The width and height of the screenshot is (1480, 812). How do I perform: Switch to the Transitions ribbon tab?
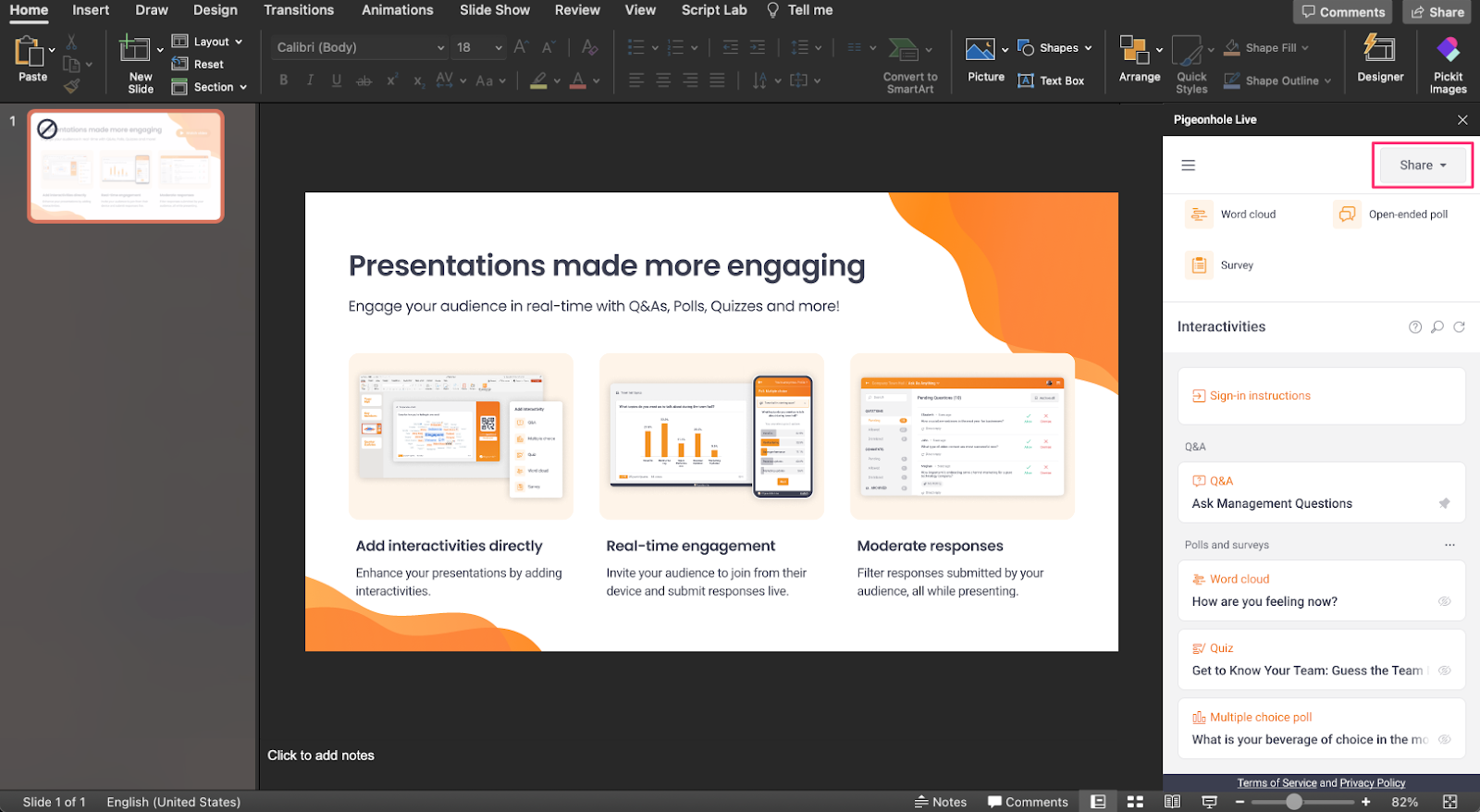pos(298,10)
